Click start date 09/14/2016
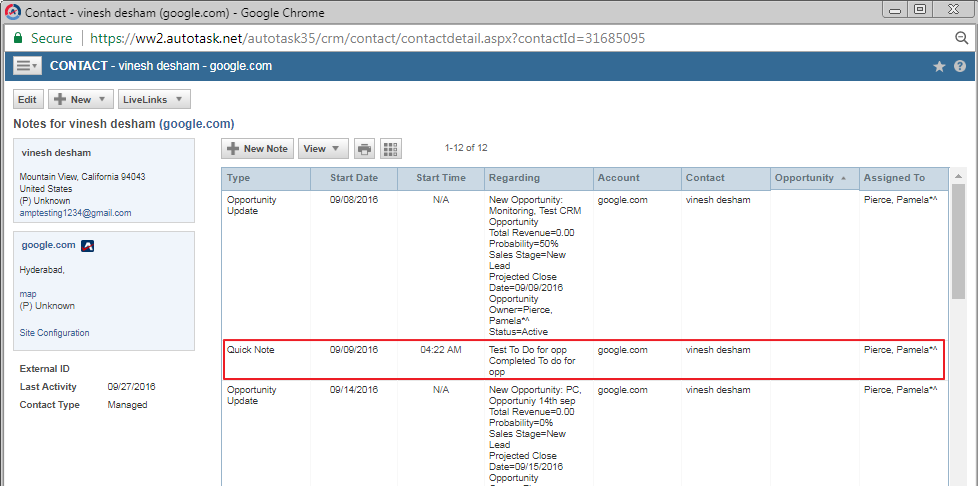 click(354, 390)
